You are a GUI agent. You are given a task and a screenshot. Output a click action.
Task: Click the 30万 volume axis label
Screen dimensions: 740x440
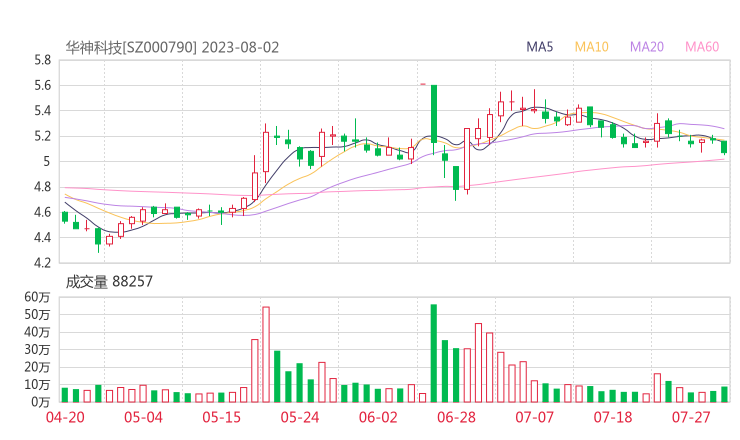point(37,350)
